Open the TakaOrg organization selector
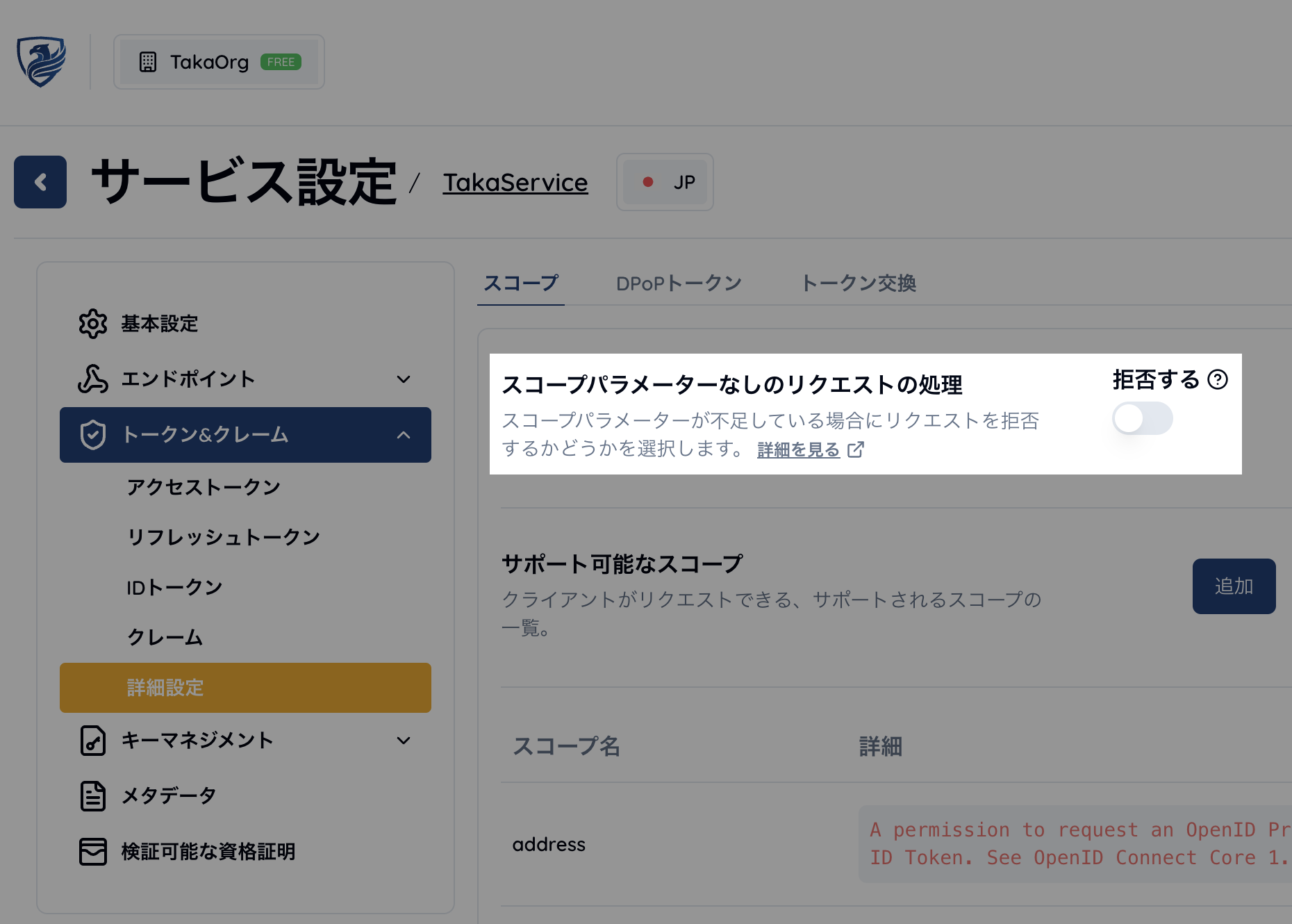 pyautogui.click(x=218, y=61)
